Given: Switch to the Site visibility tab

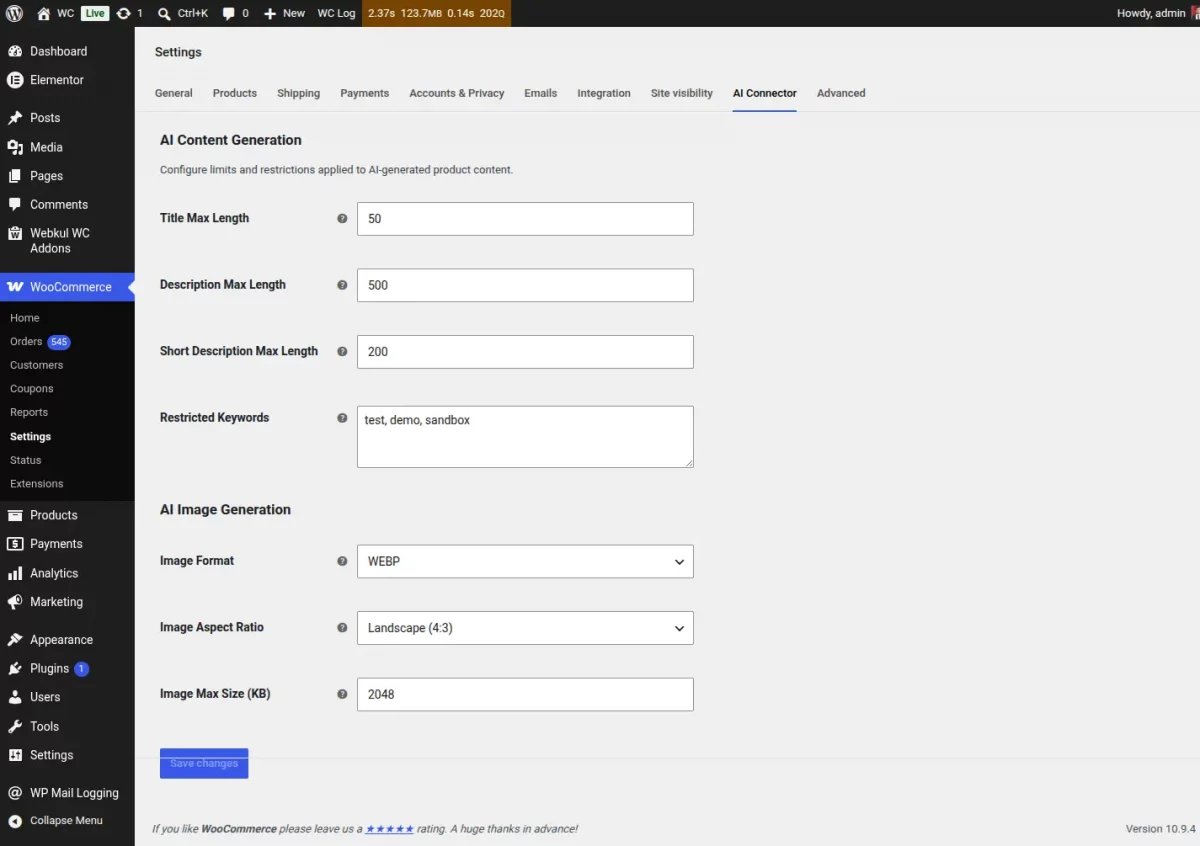Looking at the screenshot, I should [682, 93].
